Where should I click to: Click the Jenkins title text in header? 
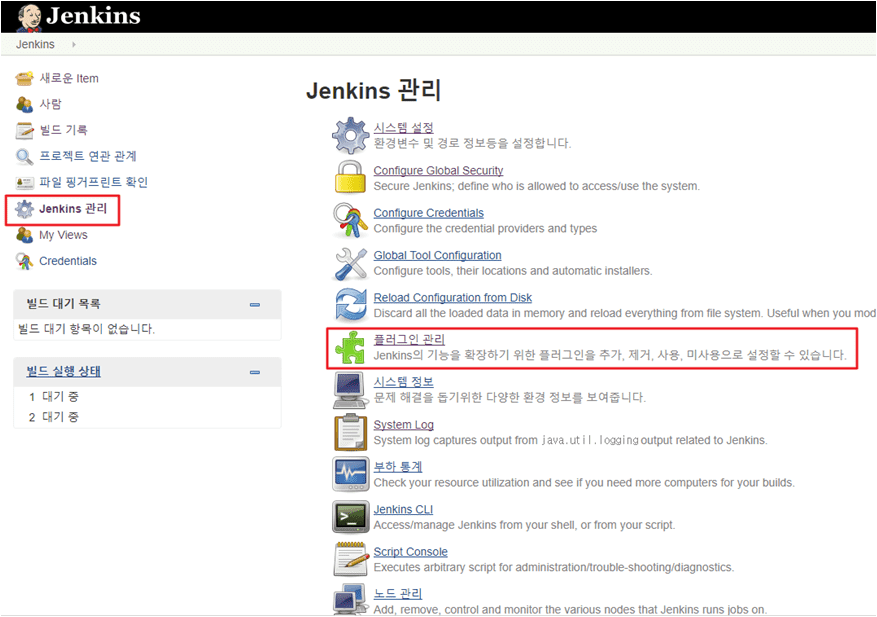pos(93,16)
